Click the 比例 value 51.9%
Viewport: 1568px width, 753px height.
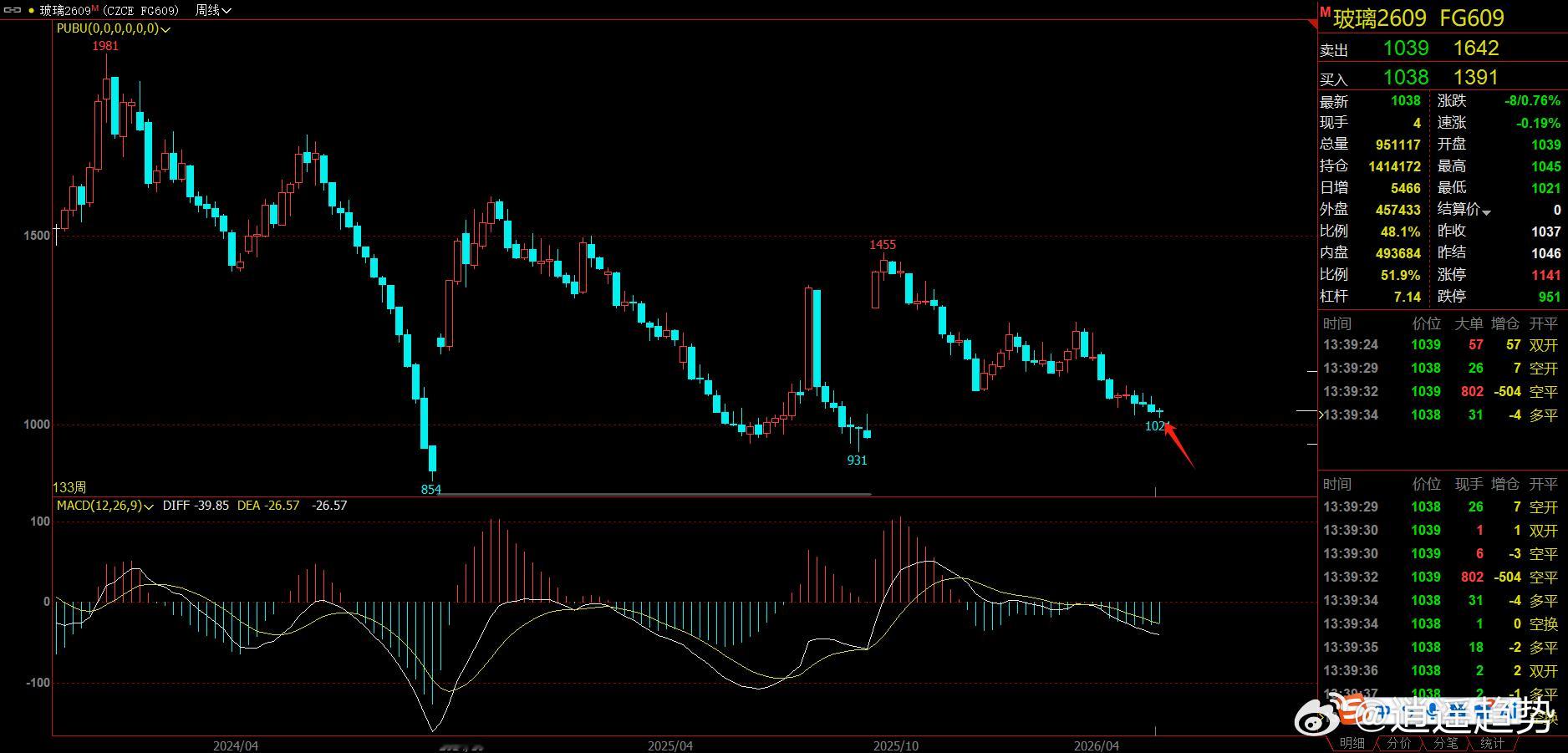click(1400, 275)
